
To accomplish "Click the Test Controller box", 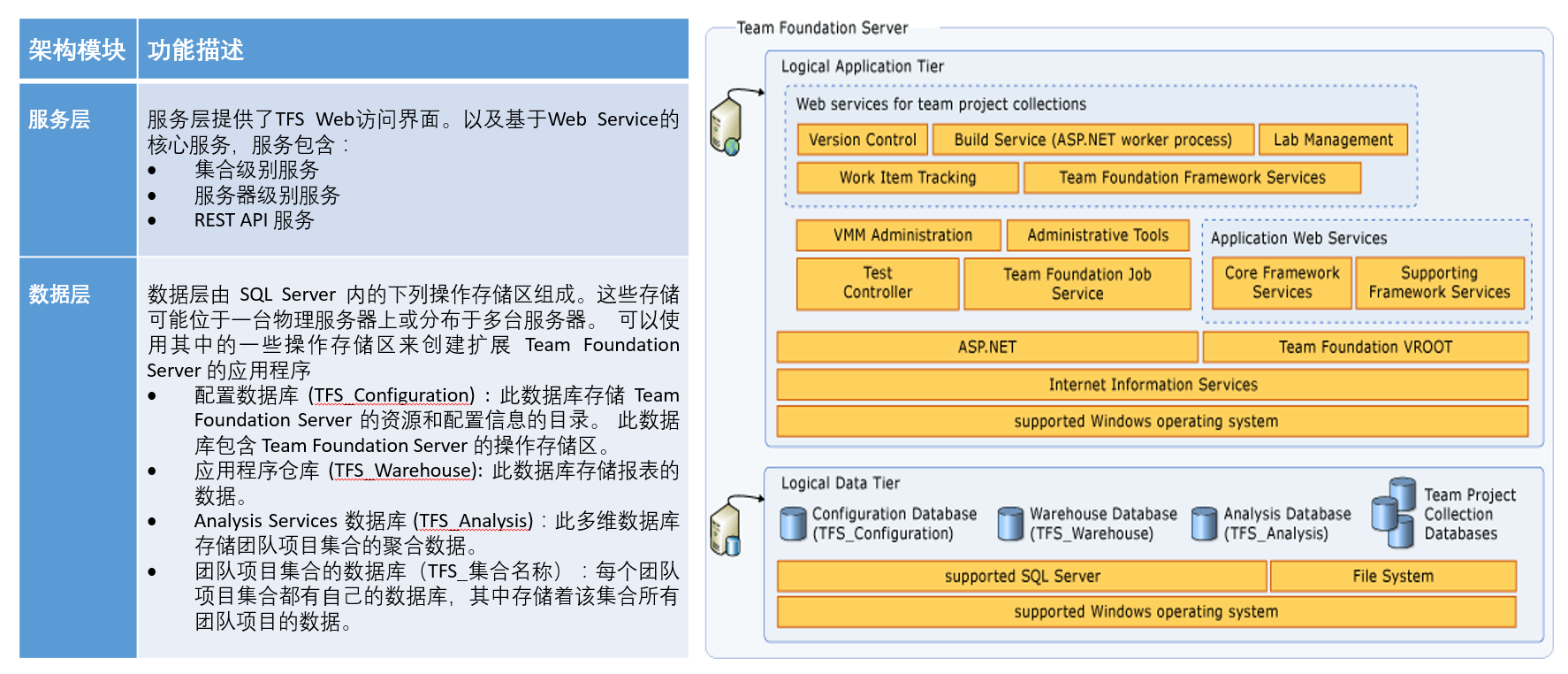I will click(x=878, y=283).
